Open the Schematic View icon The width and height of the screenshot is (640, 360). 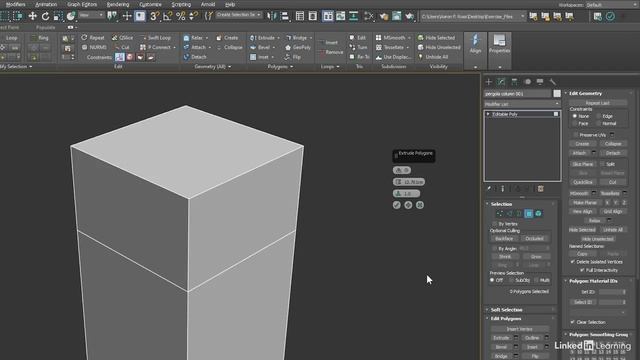click(353, 16)
